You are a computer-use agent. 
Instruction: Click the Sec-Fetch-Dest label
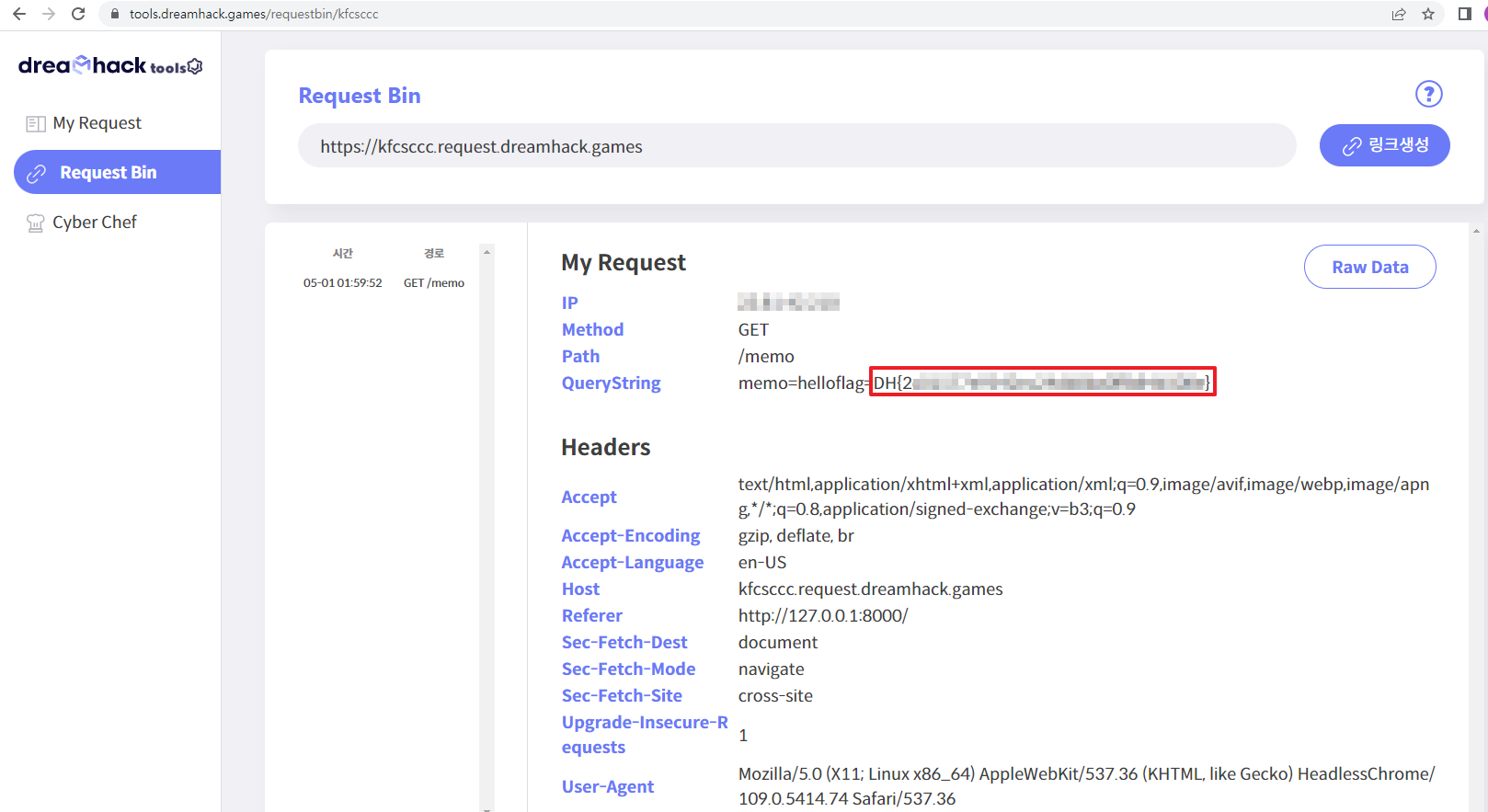624,642
